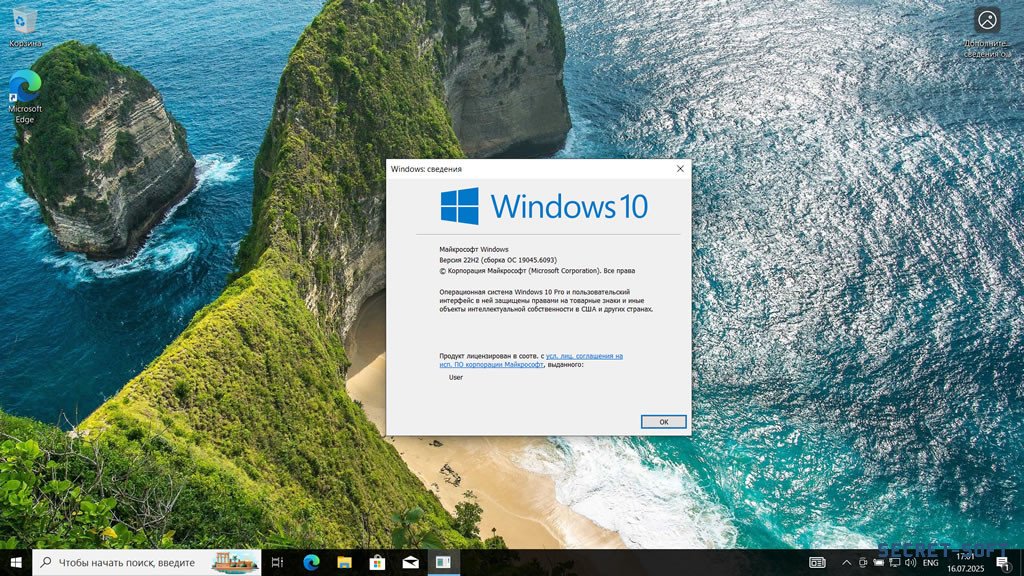Show hidden system tray icons
Image resolution: width=1024 pixels, height=576 pixels.
pos(846,562)
